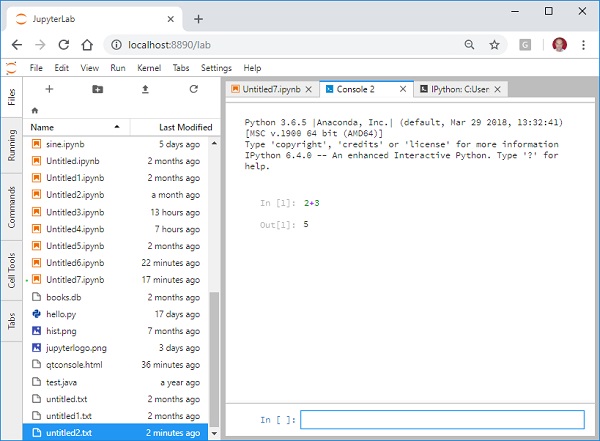The width and height of the screenshot is (600, 441).
Task: Open a new browser tab
Action: click(x=198, y=19)
